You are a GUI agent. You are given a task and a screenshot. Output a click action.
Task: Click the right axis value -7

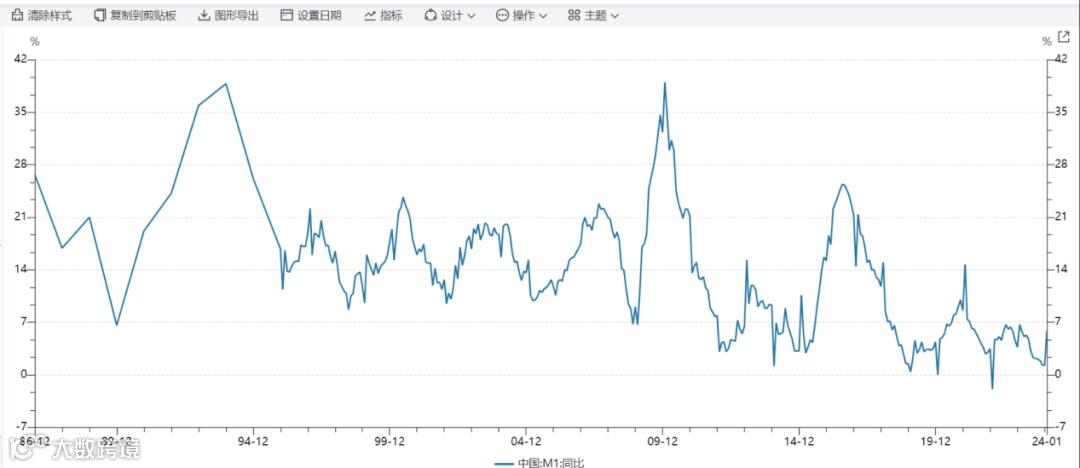pos(1060,427)
